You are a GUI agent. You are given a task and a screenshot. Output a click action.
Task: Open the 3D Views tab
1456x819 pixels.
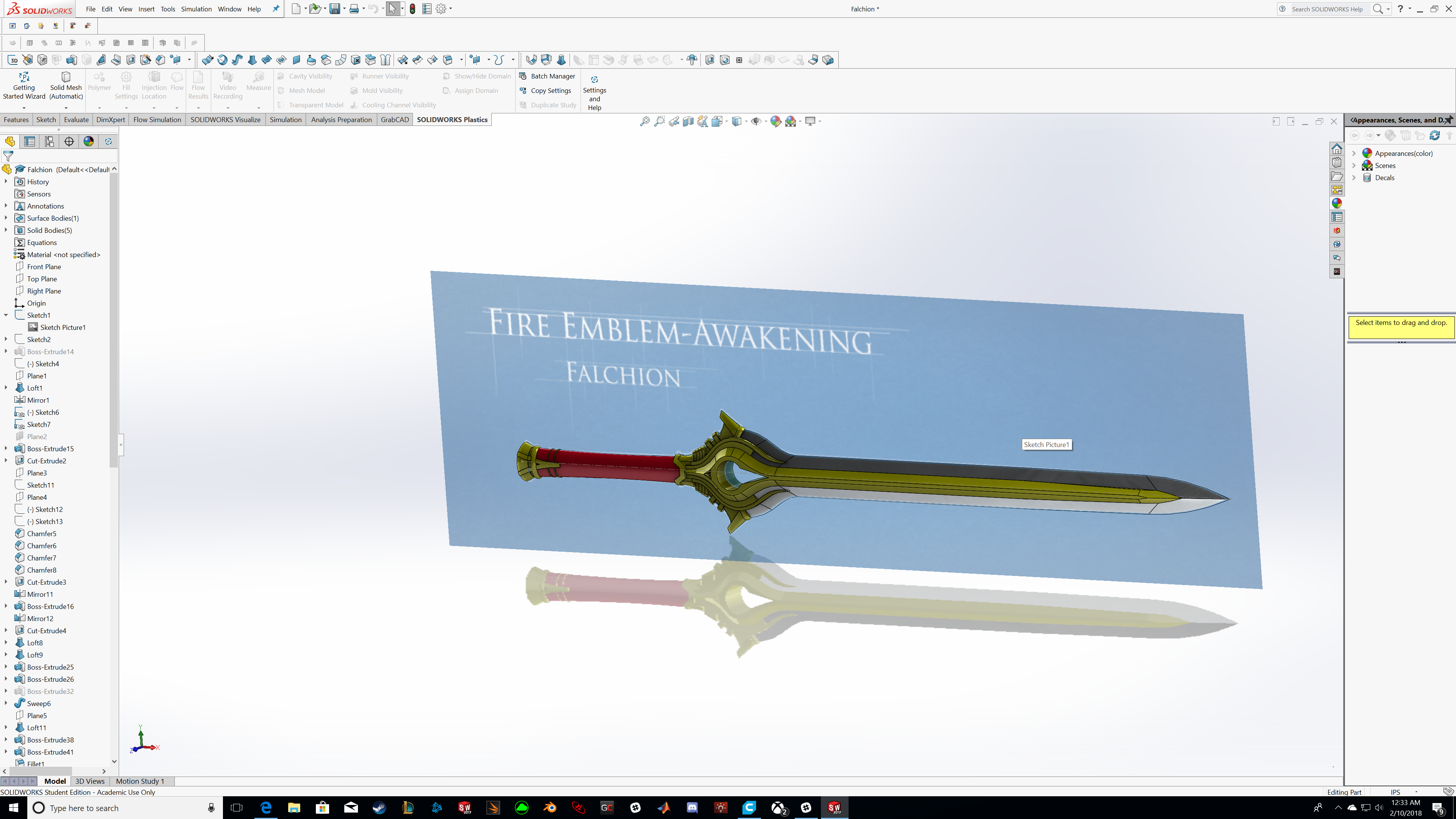[x=90, y=781]
